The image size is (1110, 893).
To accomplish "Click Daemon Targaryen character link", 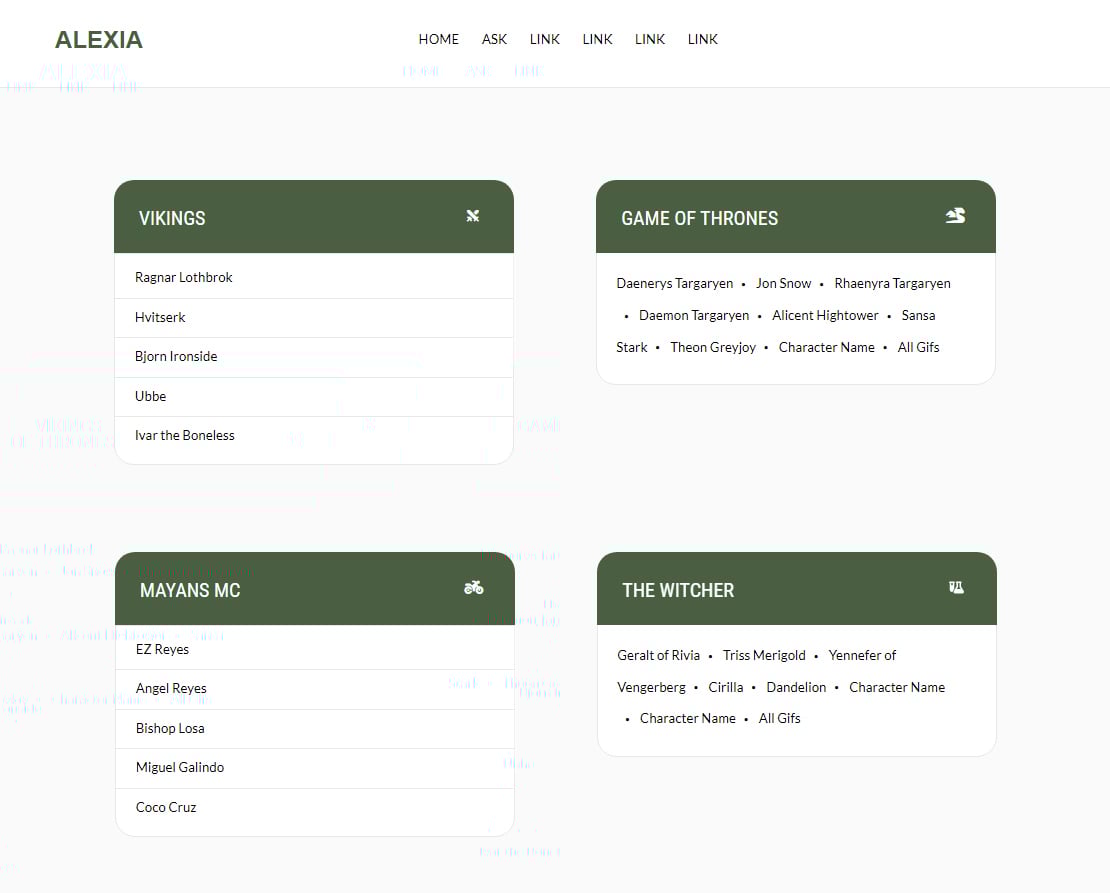I will click(694, 315).
